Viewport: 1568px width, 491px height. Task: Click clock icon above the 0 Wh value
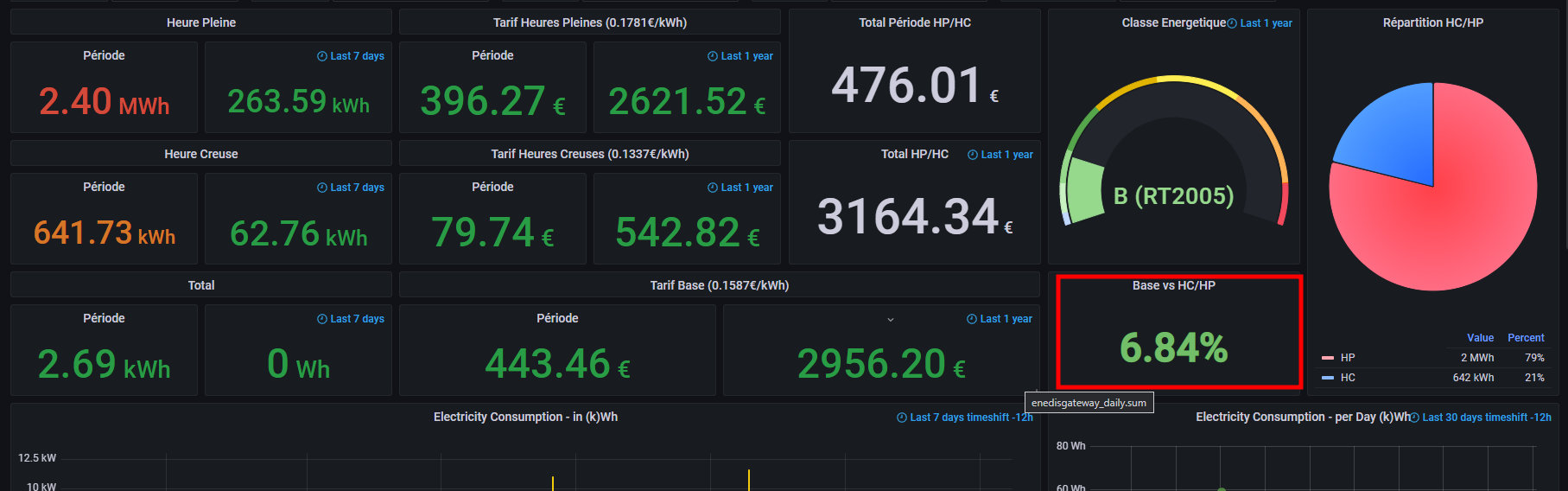[x=322, y=319]
